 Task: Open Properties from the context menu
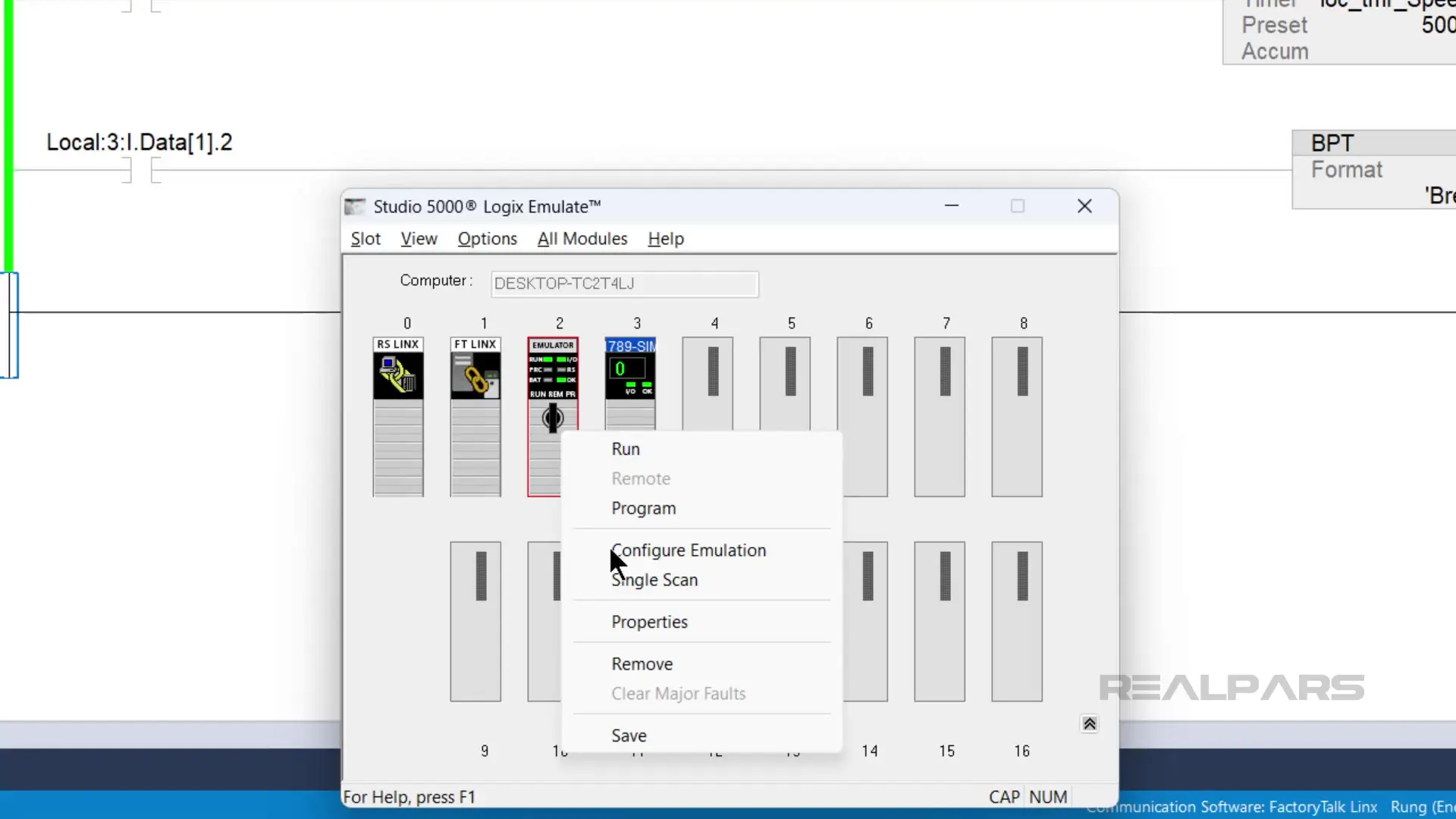coord(701,622)
